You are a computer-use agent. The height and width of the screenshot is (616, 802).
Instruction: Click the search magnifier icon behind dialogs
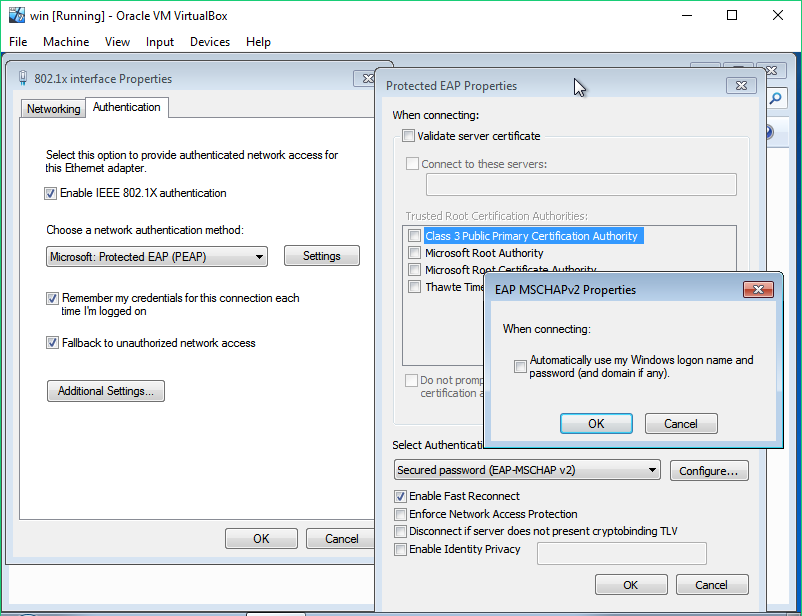[775, 98]
